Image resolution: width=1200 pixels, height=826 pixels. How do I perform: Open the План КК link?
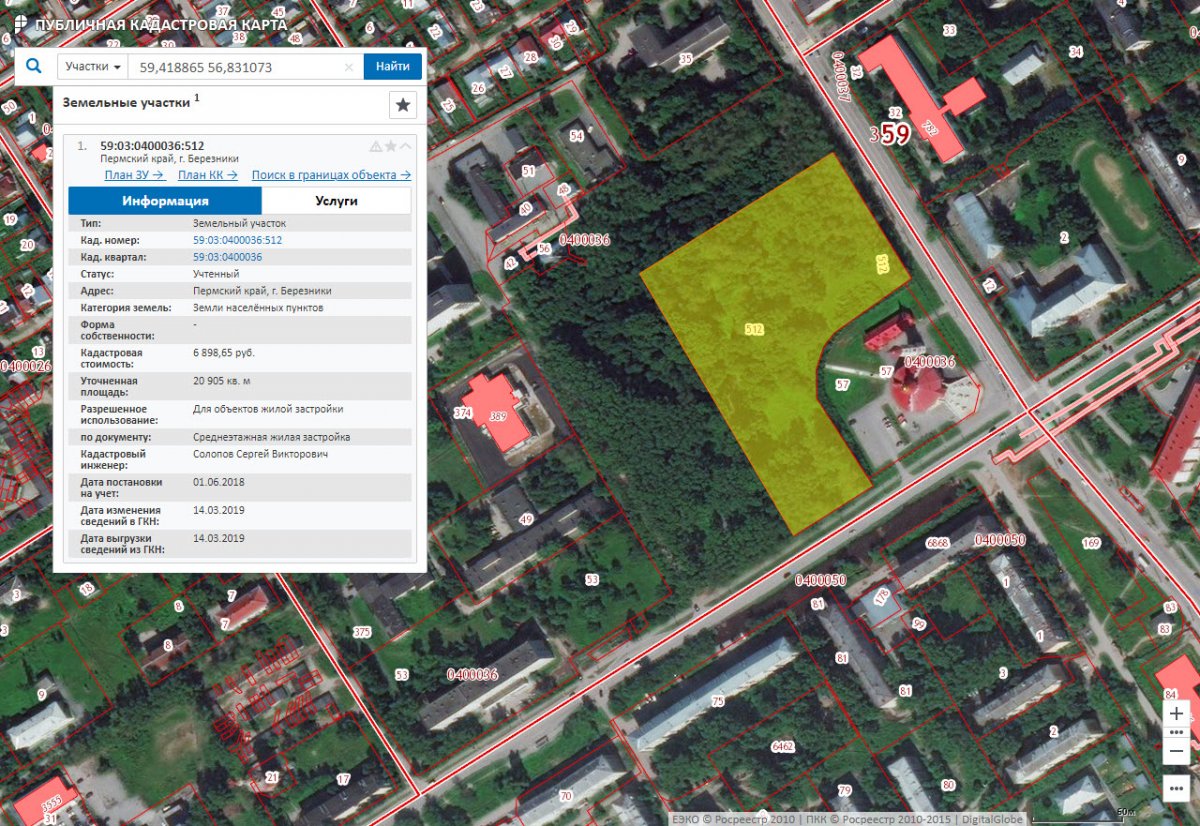pyautogui.click(x=207, y=175)
